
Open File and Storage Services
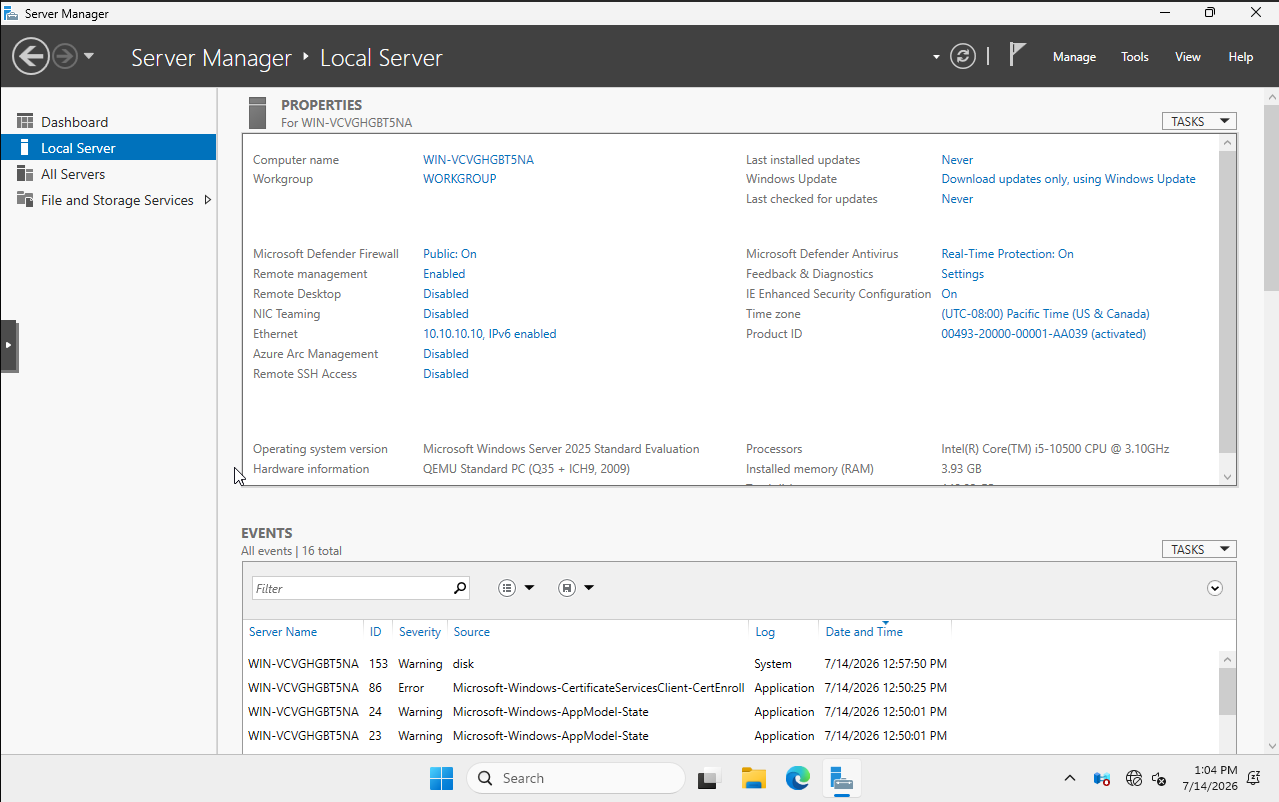117,200
